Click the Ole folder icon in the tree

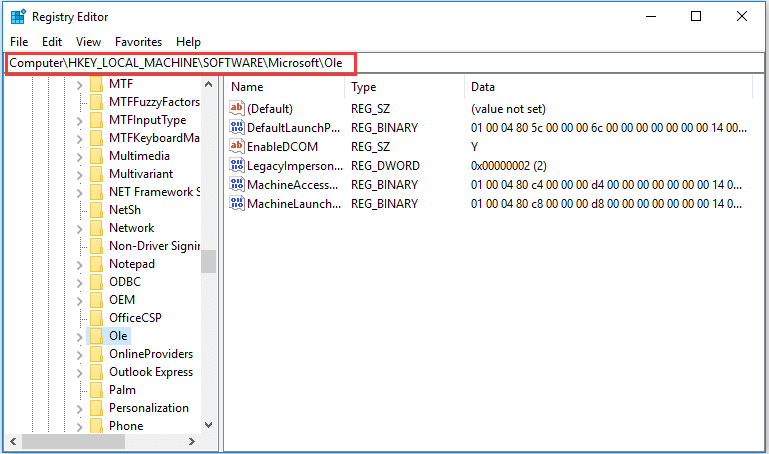(97, 336)
